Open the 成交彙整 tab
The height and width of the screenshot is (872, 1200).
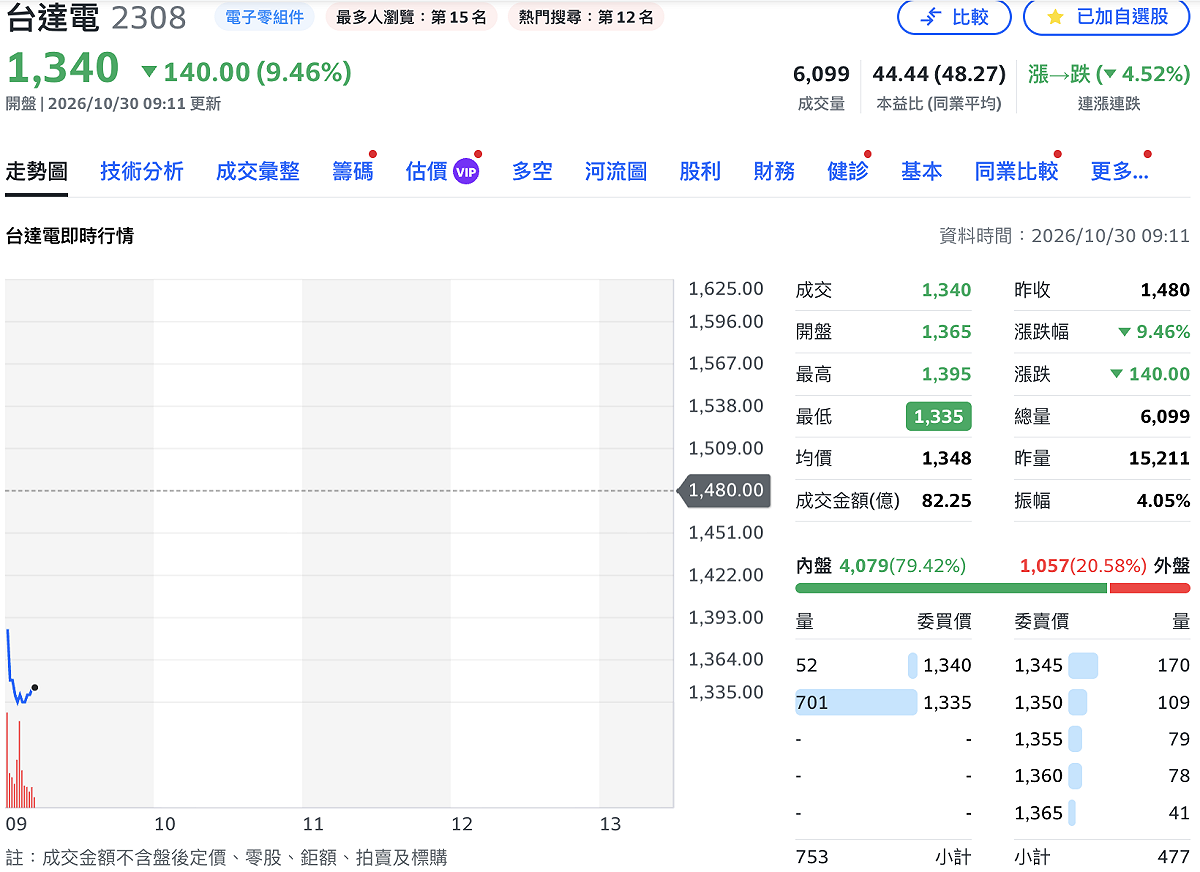pos(258,171)
